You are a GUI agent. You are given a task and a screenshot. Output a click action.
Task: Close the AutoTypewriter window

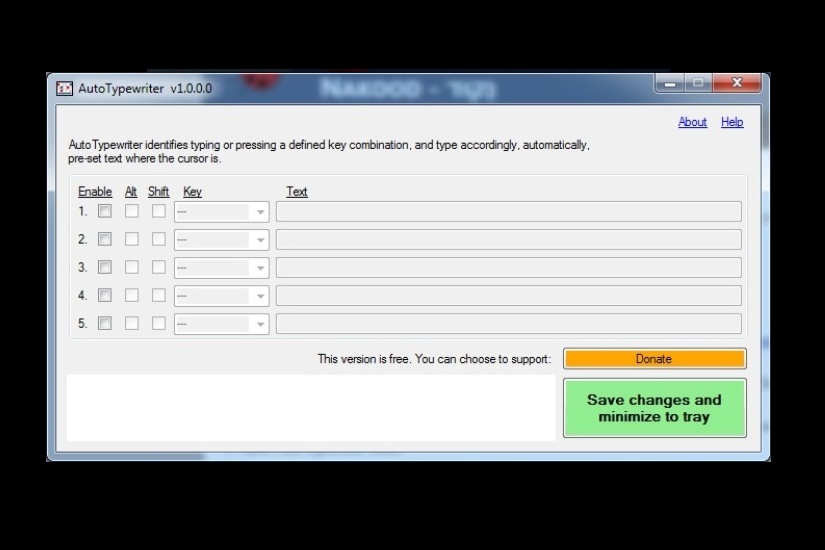[x=737, y=83]
